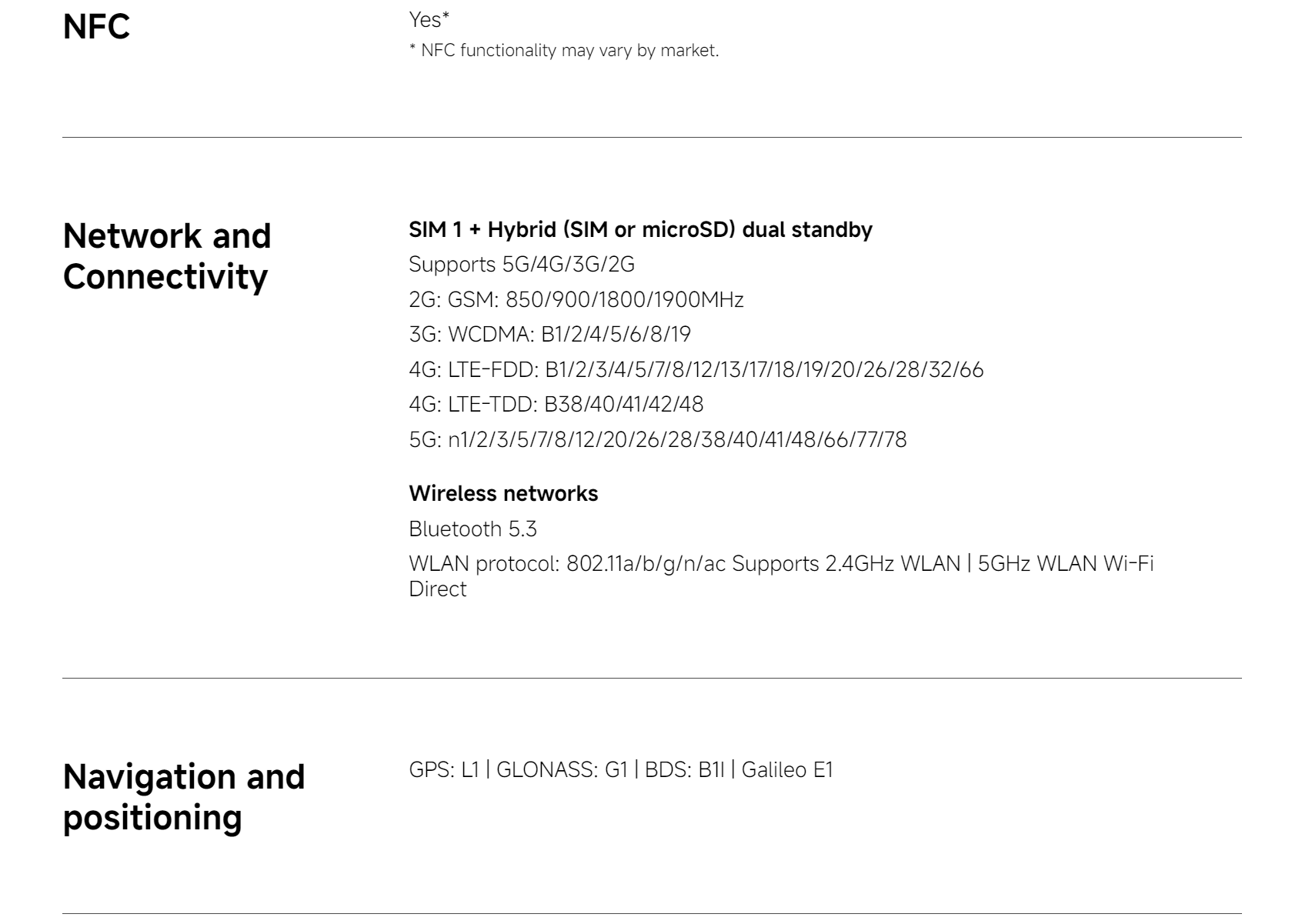Screen dimensions: 1312x924
Task: Click the 3G WCDMA bands line
Action: click(549, 335)
